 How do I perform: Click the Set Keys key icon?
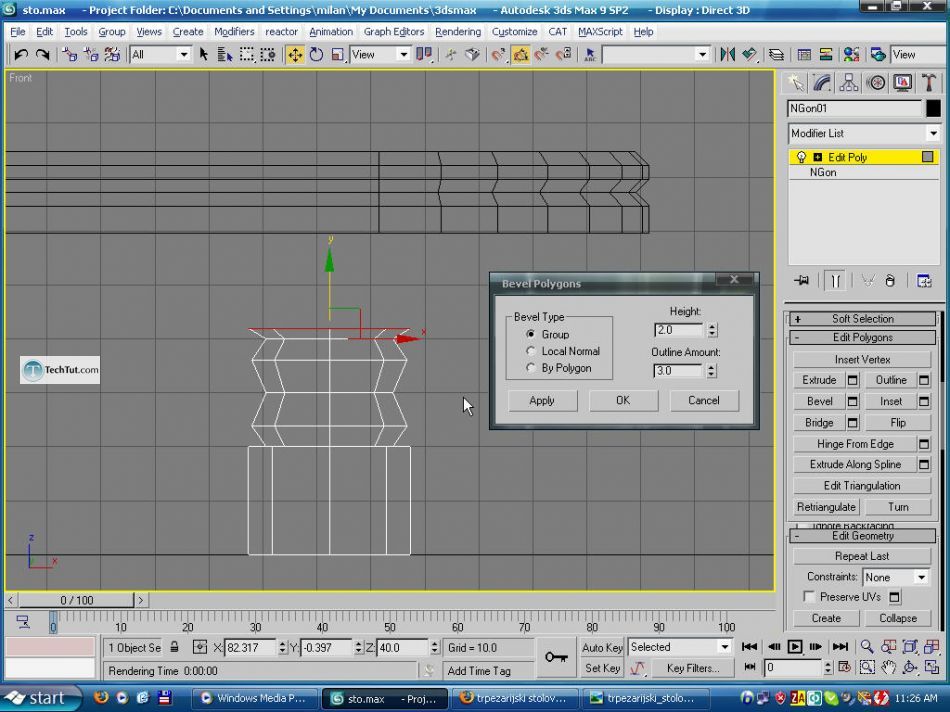point(556,657)
